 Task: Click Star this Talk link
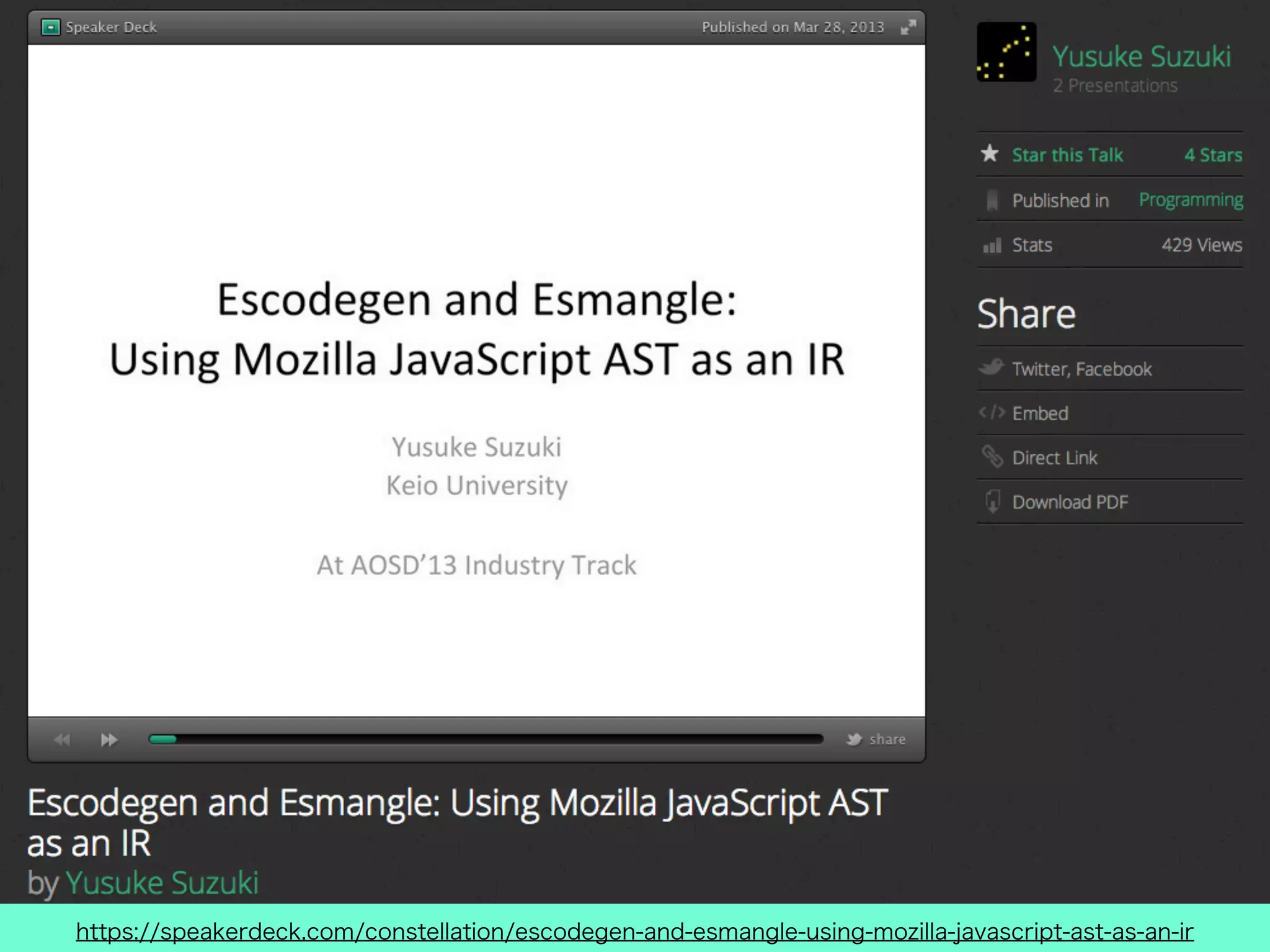click(x=1067, y=155)
